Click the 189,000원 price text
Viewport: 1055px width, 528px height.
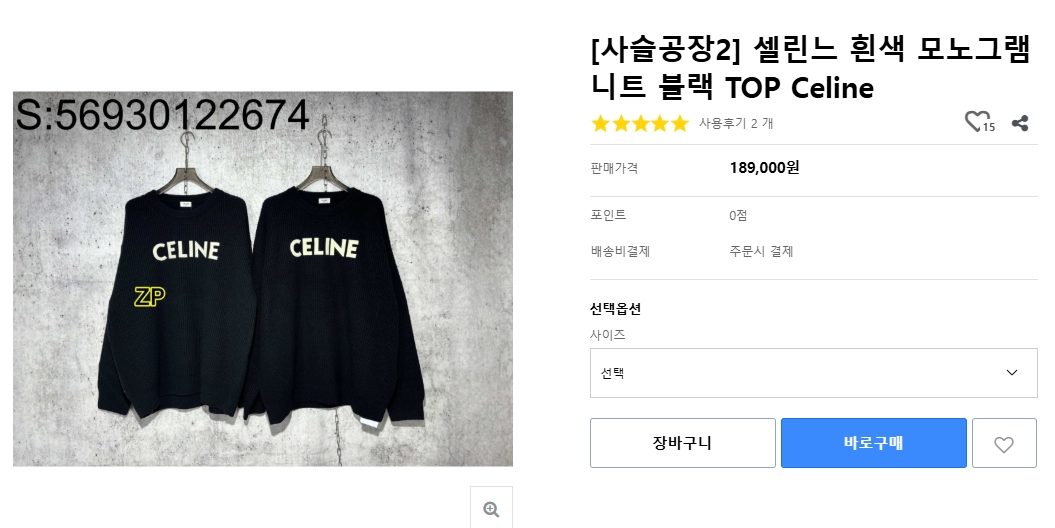click(x=764, y=168)
